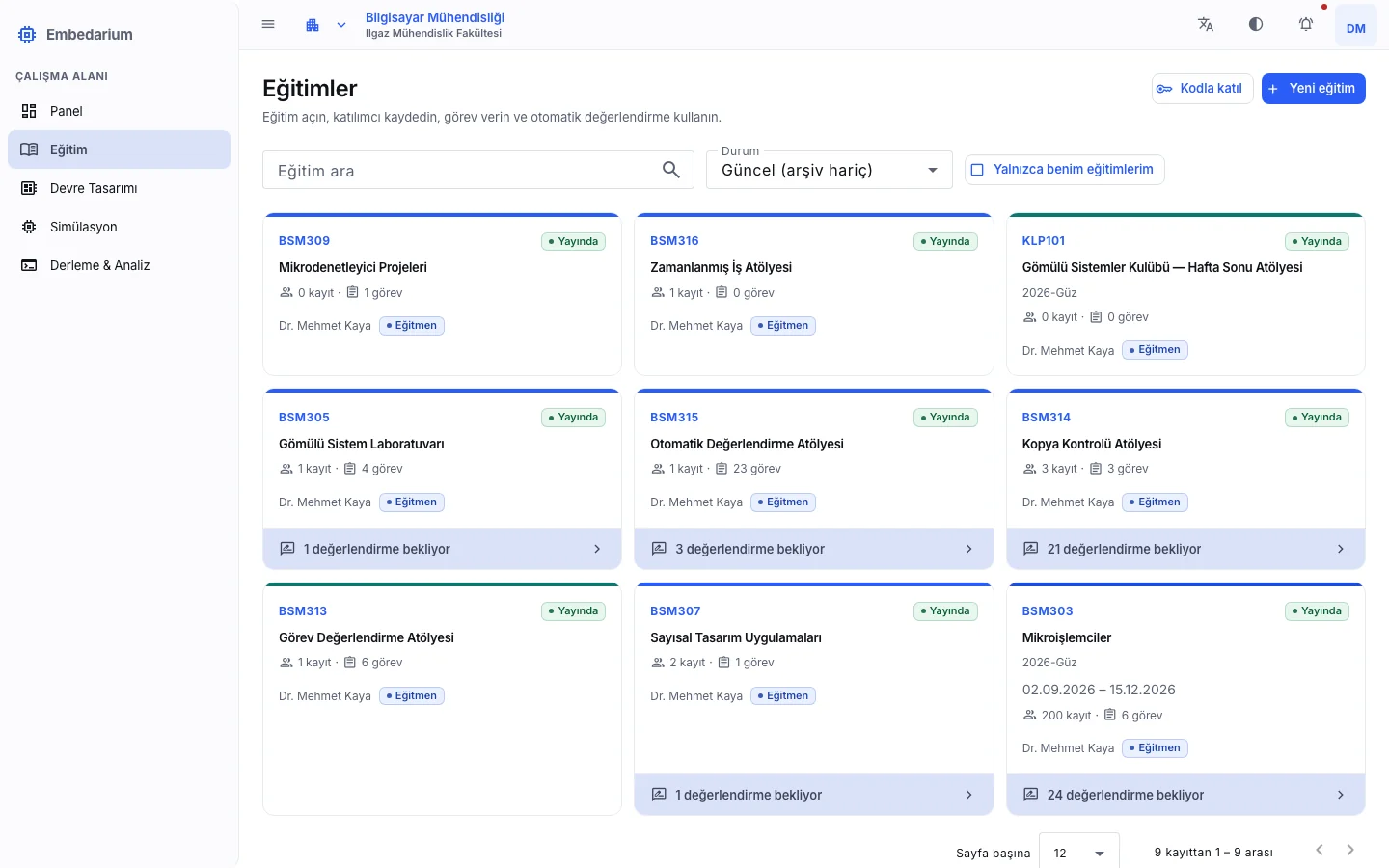This screenshot has height=868, width=1389.
Task: Click the BSM315 3 değerlendirme review icon
Action: point(659,549)
